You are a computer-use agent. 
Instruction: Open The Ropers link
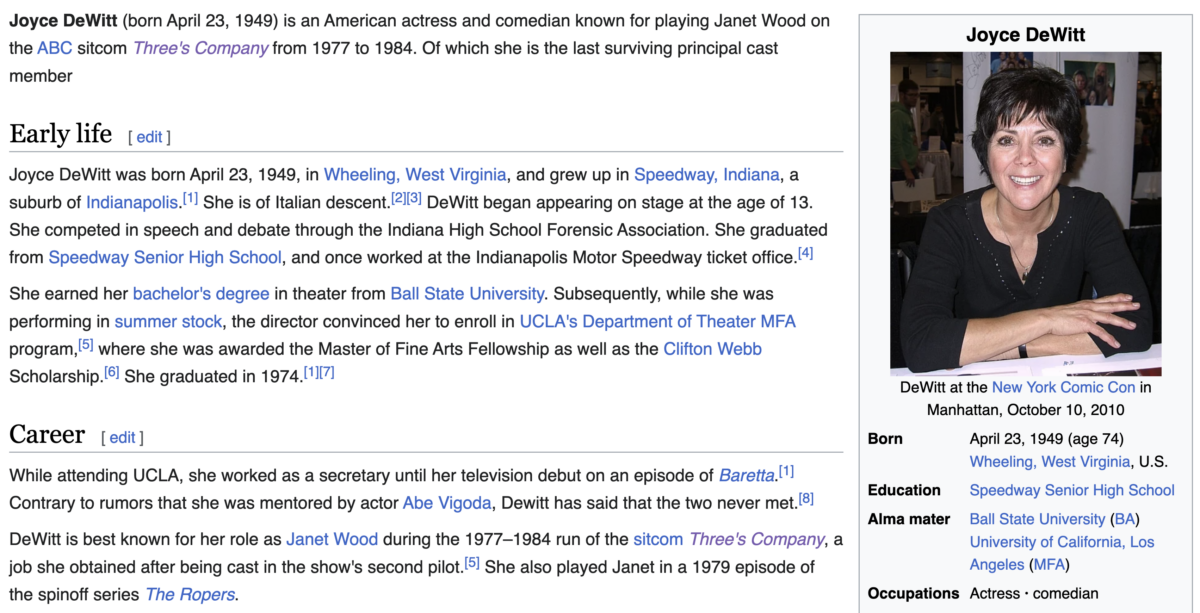point(190,595)
